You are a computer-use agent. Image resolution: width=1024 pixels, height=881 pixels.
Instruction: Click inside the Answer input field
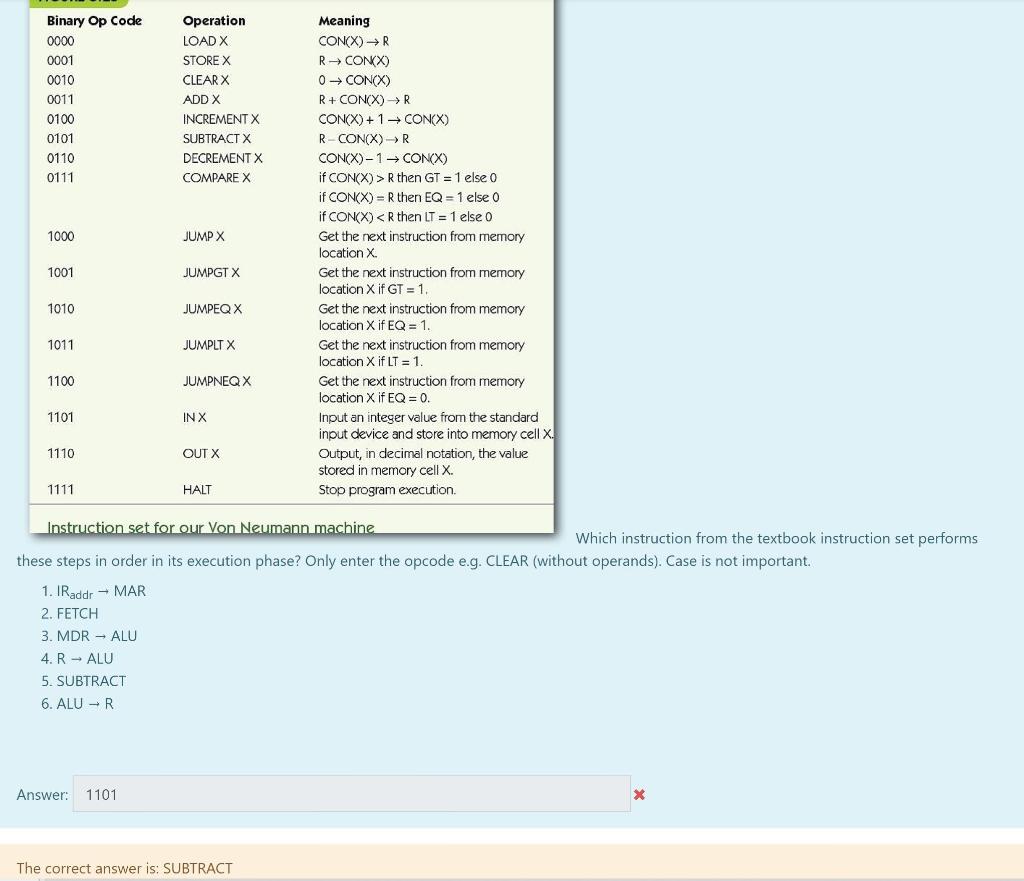[350, 793]
